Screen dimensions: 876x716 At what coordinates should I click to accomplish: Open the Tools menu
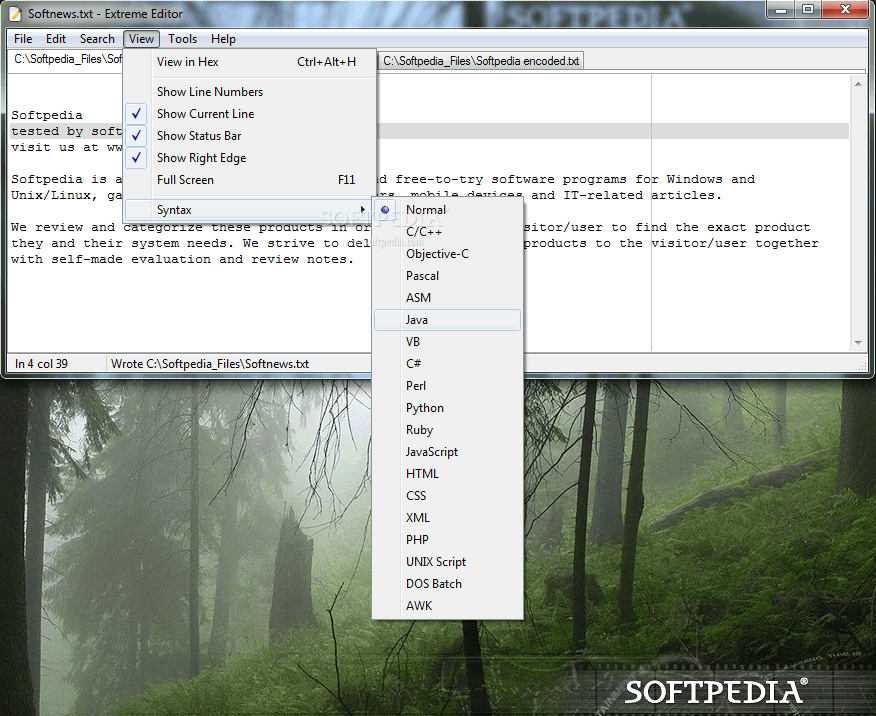183,39
